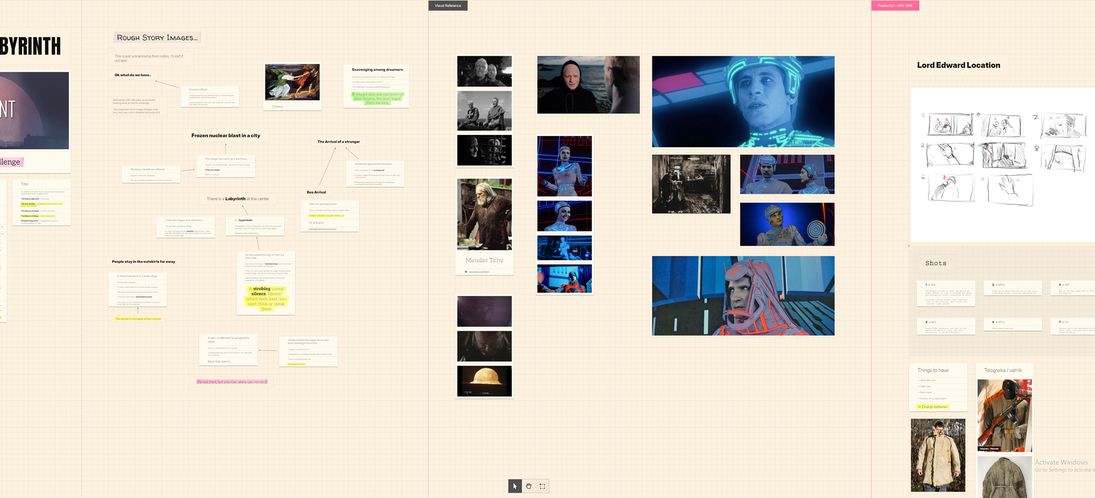
Task: Click the Rough Story Images heading
Action: [158, 38]
